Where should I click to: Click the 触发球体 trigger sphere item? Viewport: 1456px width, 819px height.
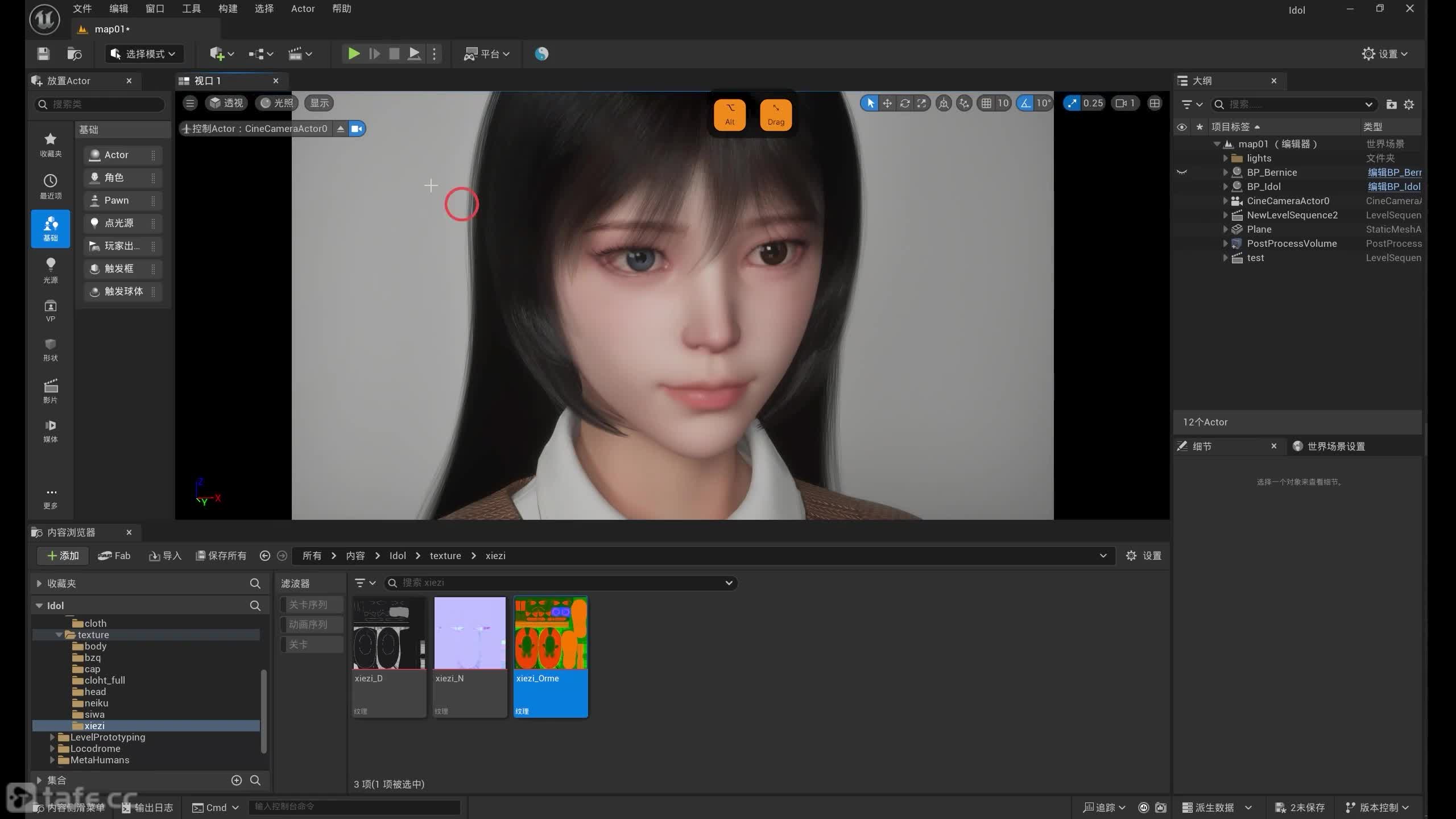click(123, 291)
